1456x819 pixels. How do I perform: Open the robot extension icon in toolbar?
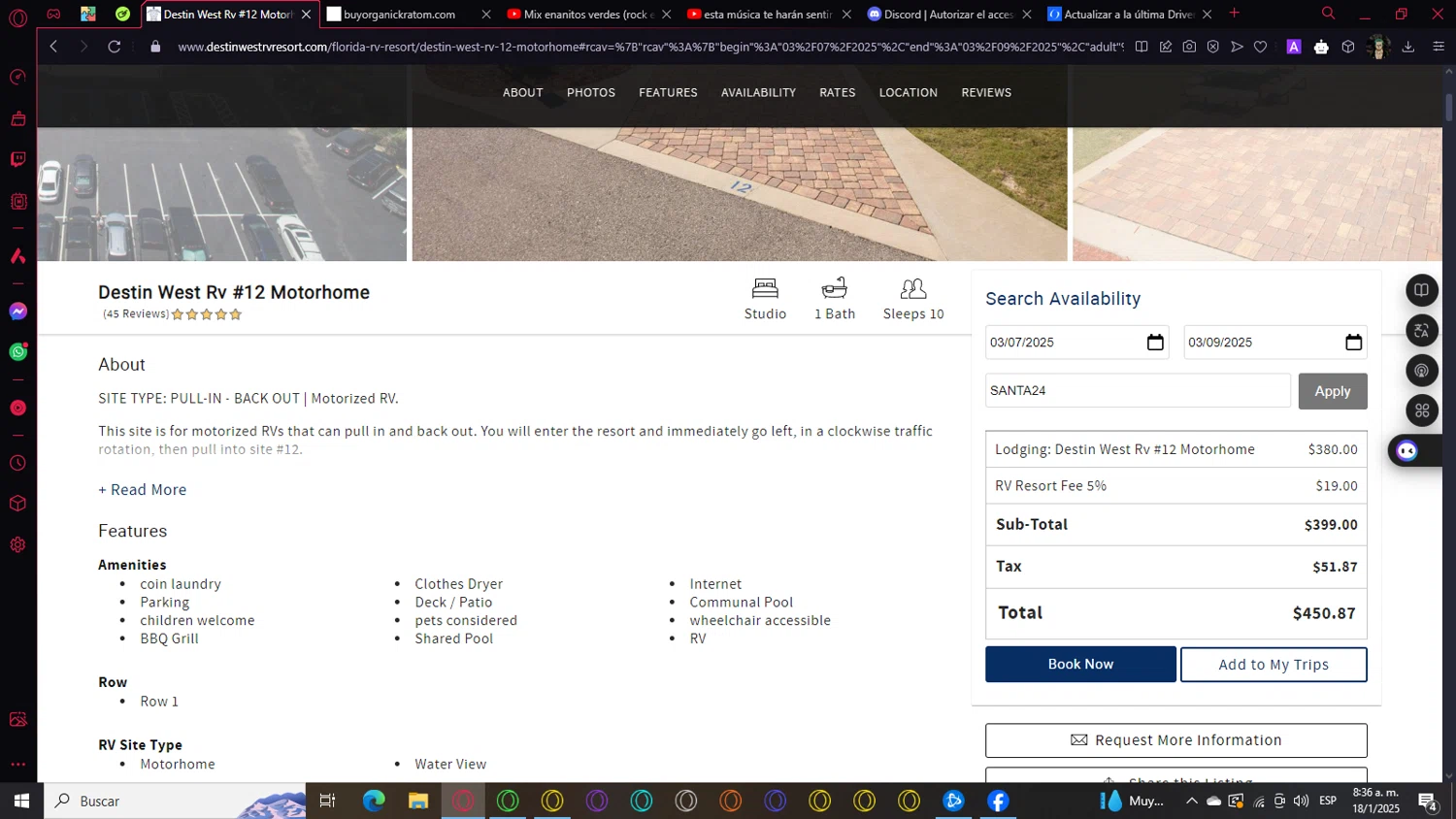[x=1321, y=47]
